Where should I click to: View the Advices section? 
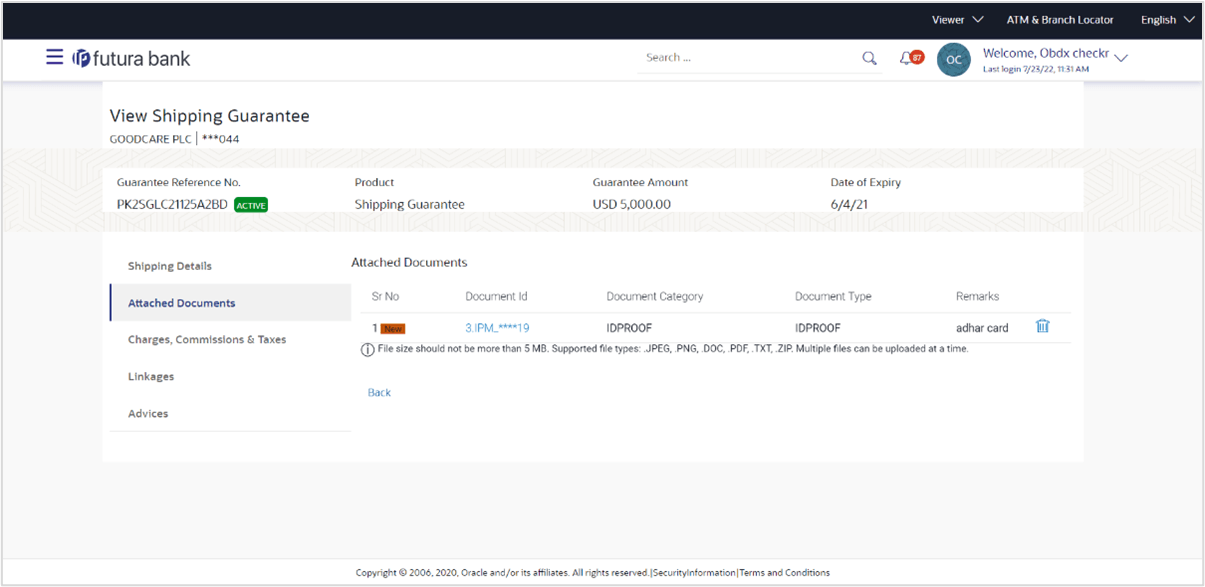click(147, 413)
